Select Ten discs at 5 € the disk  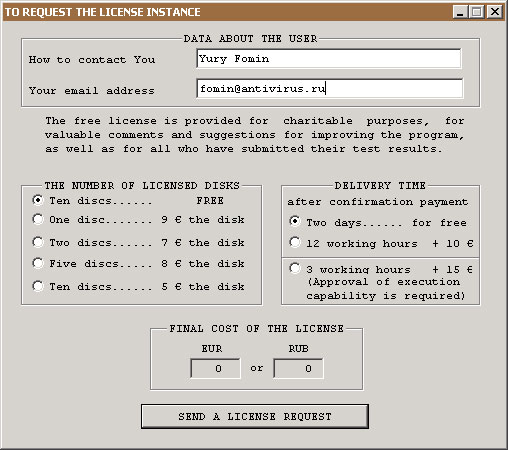[x=38, y=286]
